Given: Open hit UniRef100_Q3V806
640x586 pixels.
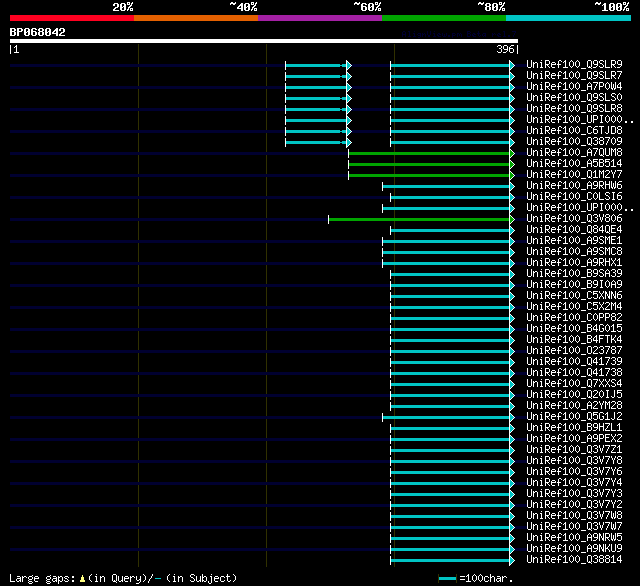Looking at the screenshot, I should (574, 219).
